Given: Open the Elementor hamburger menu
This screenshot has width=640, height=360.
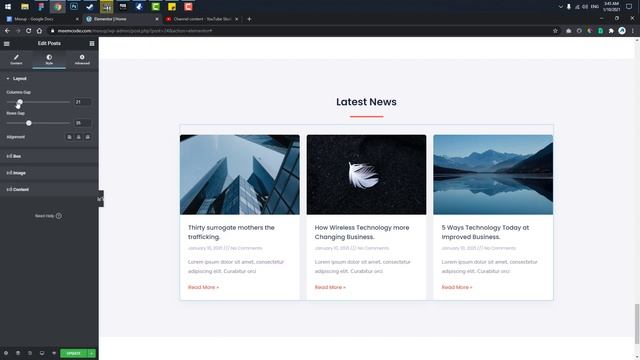Looking at the screenshot, I should point(7,44).
